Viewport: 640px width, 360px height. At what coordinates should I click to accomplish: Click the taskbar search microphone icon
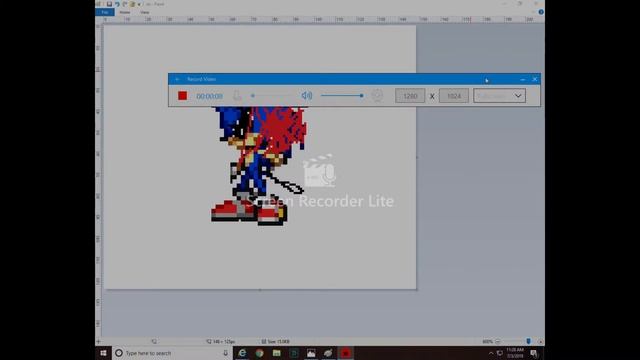225,353
